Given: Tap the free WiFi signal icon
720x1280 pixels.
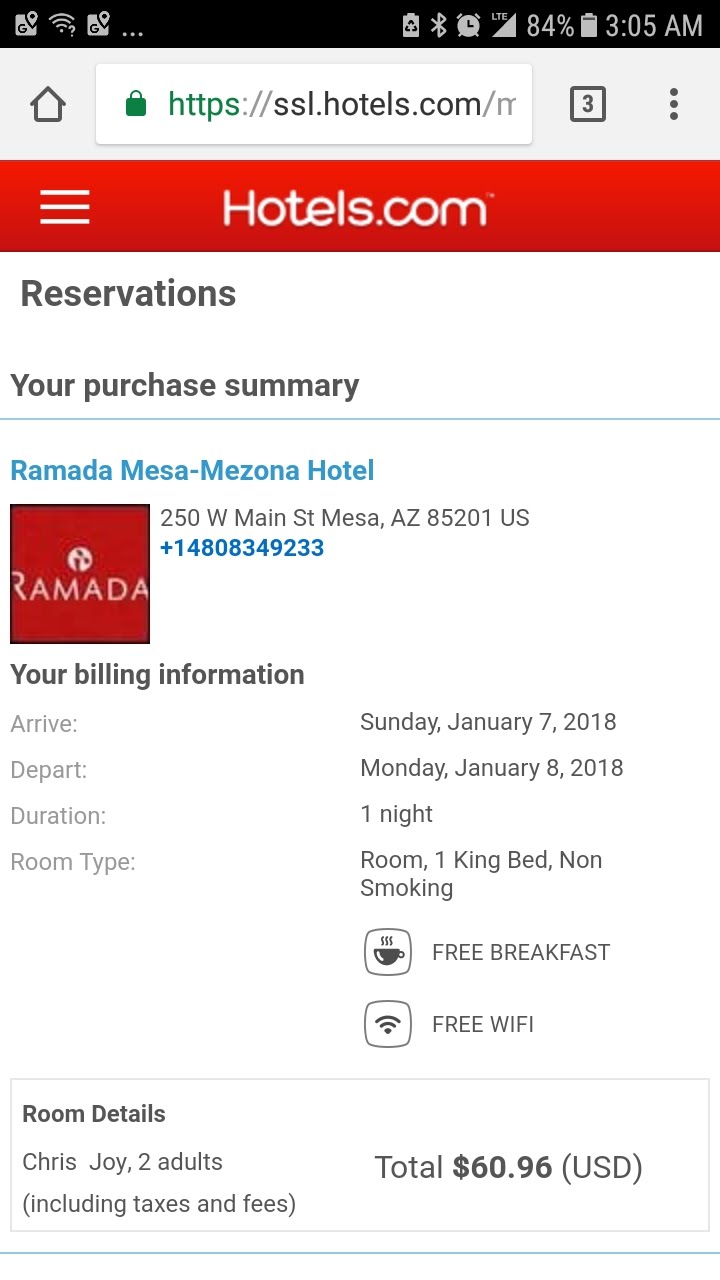Looking at the screenshot, I should tap(388, 1024).
